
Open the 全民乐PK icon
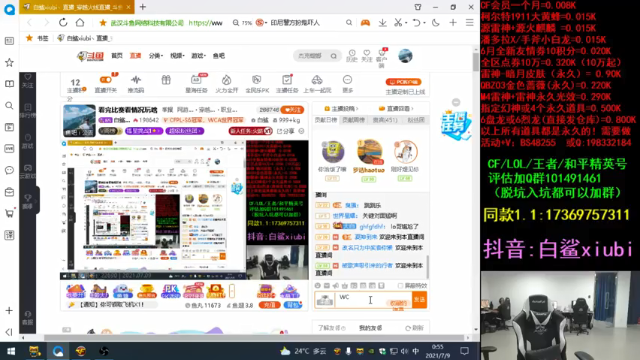(x=257, y=84)
